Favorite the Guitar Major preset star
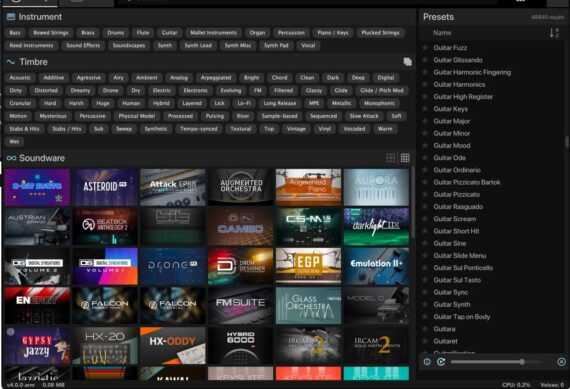Viewport: 570px width, 389px height. (x=425, y=121)
